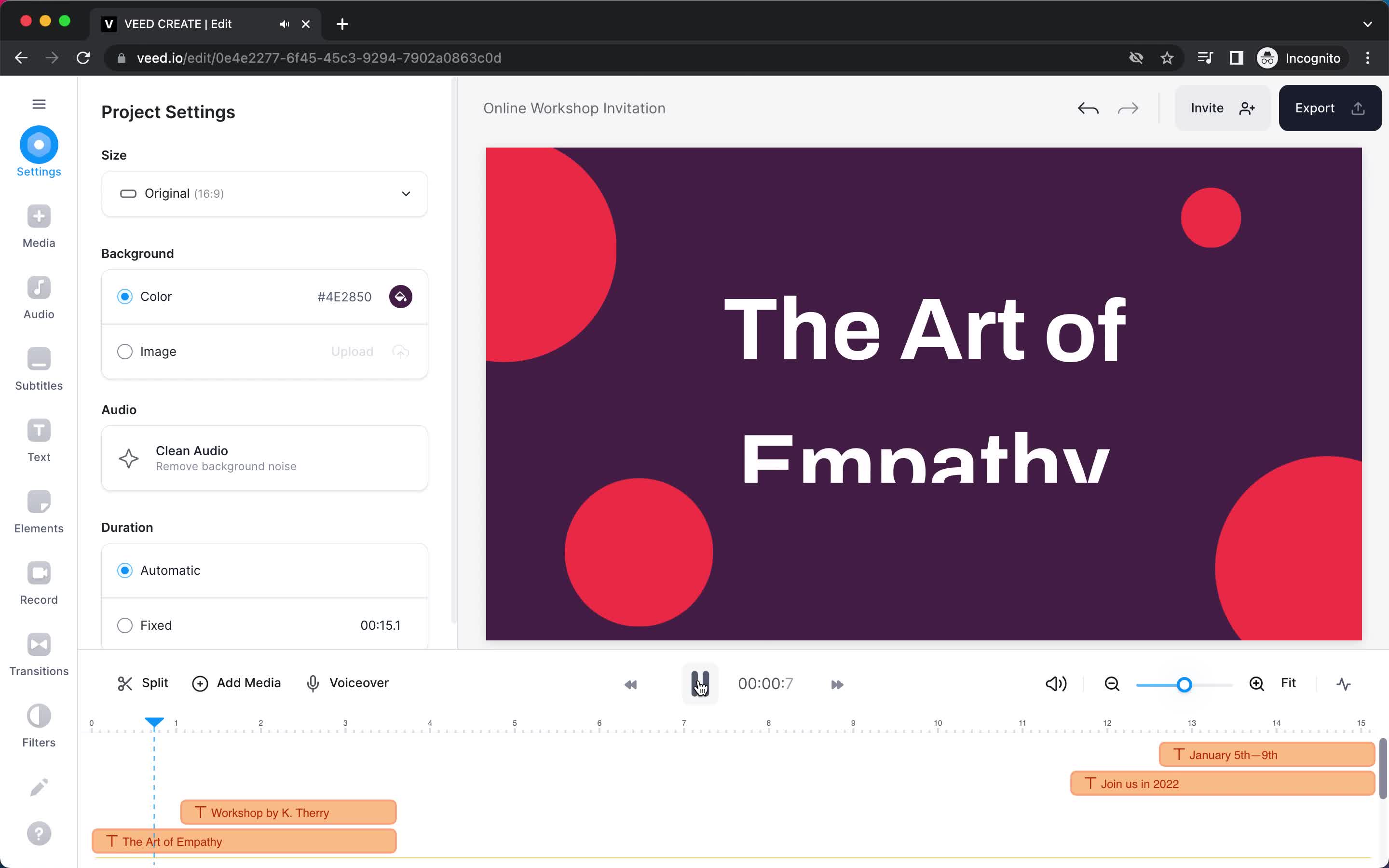Click the Text panel in sidebar
This screenshot has height=868, width=1389.
coord(39,441)
